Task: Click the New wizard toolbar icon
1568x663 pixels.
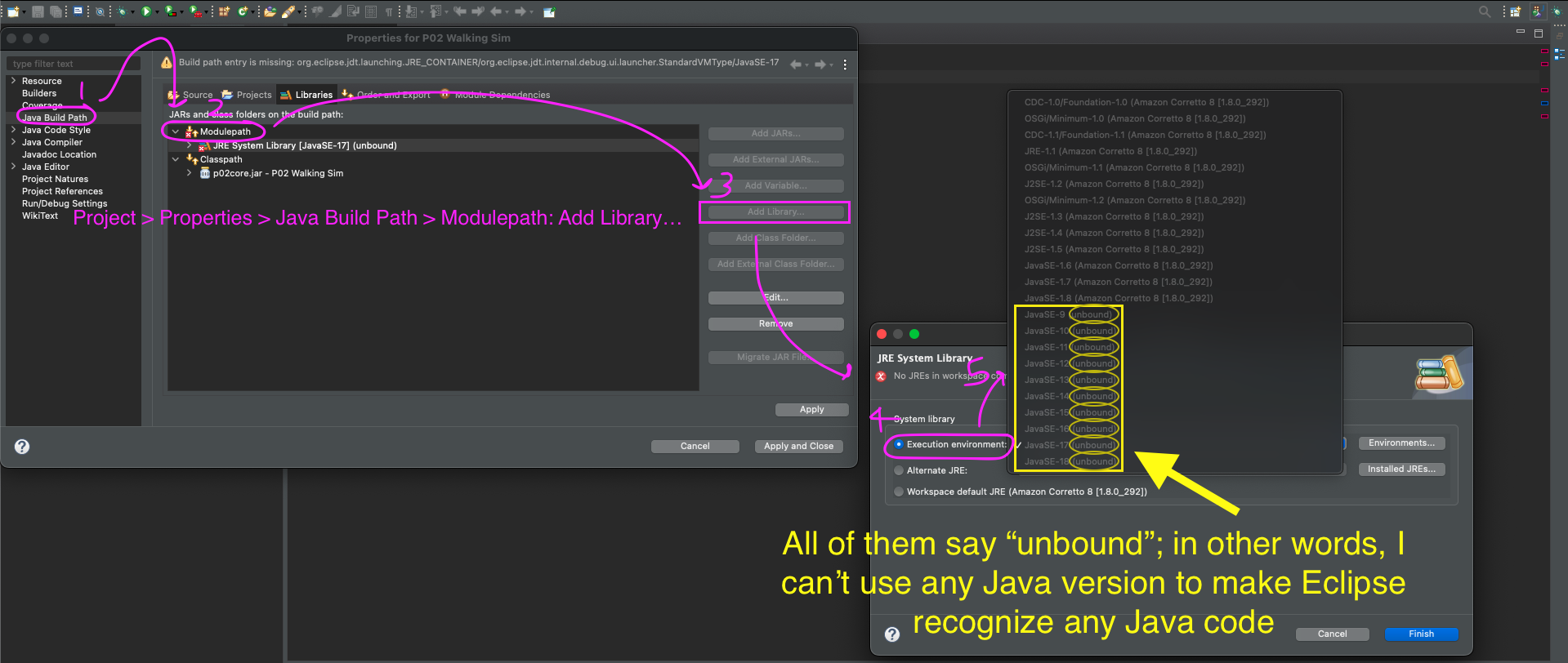Action: click(x=13, y=11)
